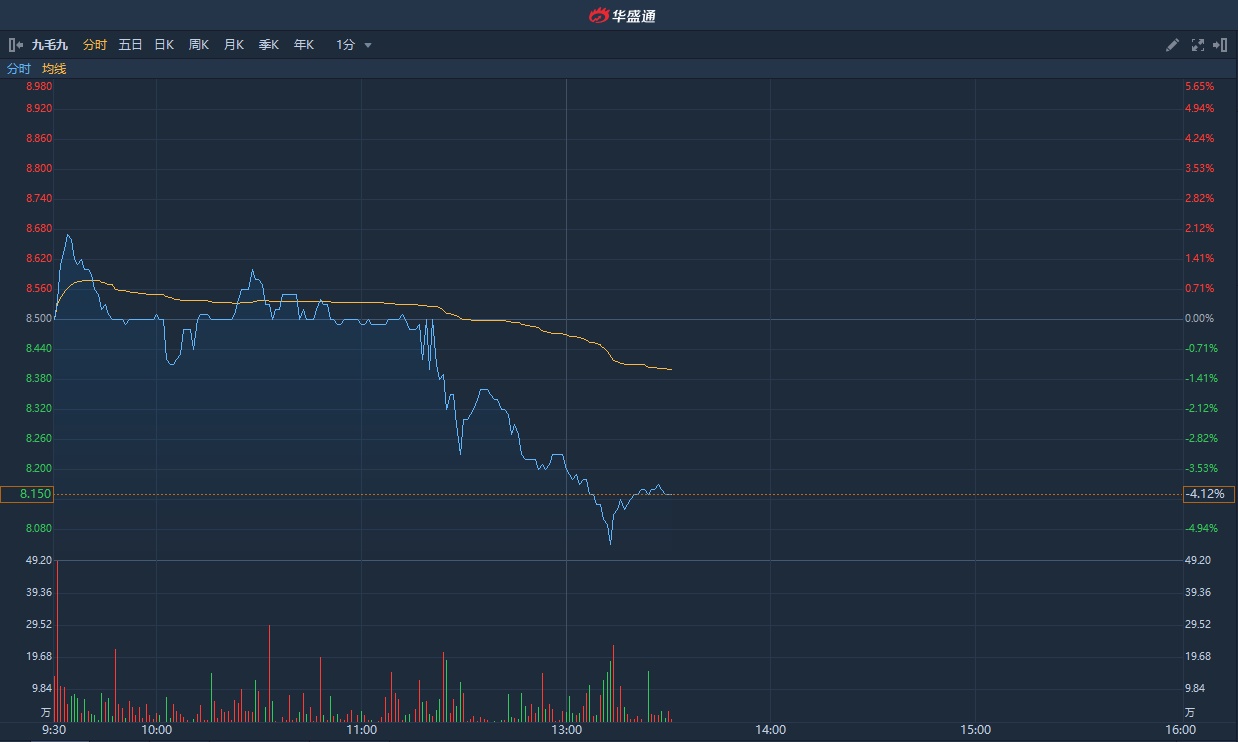Click the 13:00 vertical time marker line
Image resolution: width=1238 pixels, height=742 pixels.
pos(567,300)
